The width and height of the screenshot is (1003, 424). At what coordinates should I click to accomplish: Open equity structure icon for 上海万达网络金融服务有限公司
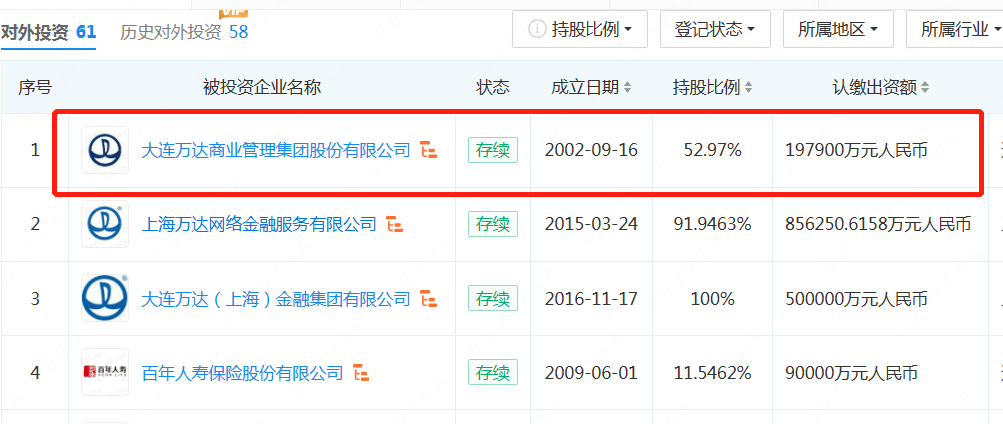pyautogui.click(x=395, y=224)
